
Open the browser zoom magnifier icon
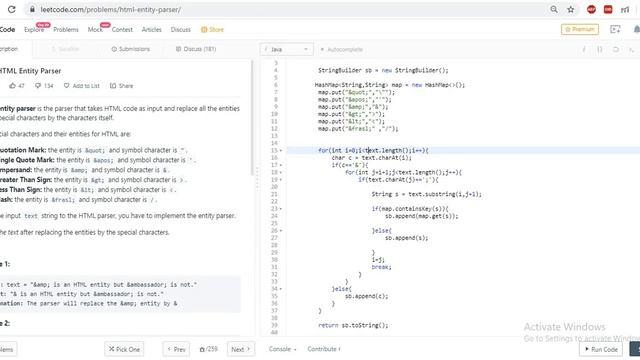(x=553, y=9)
